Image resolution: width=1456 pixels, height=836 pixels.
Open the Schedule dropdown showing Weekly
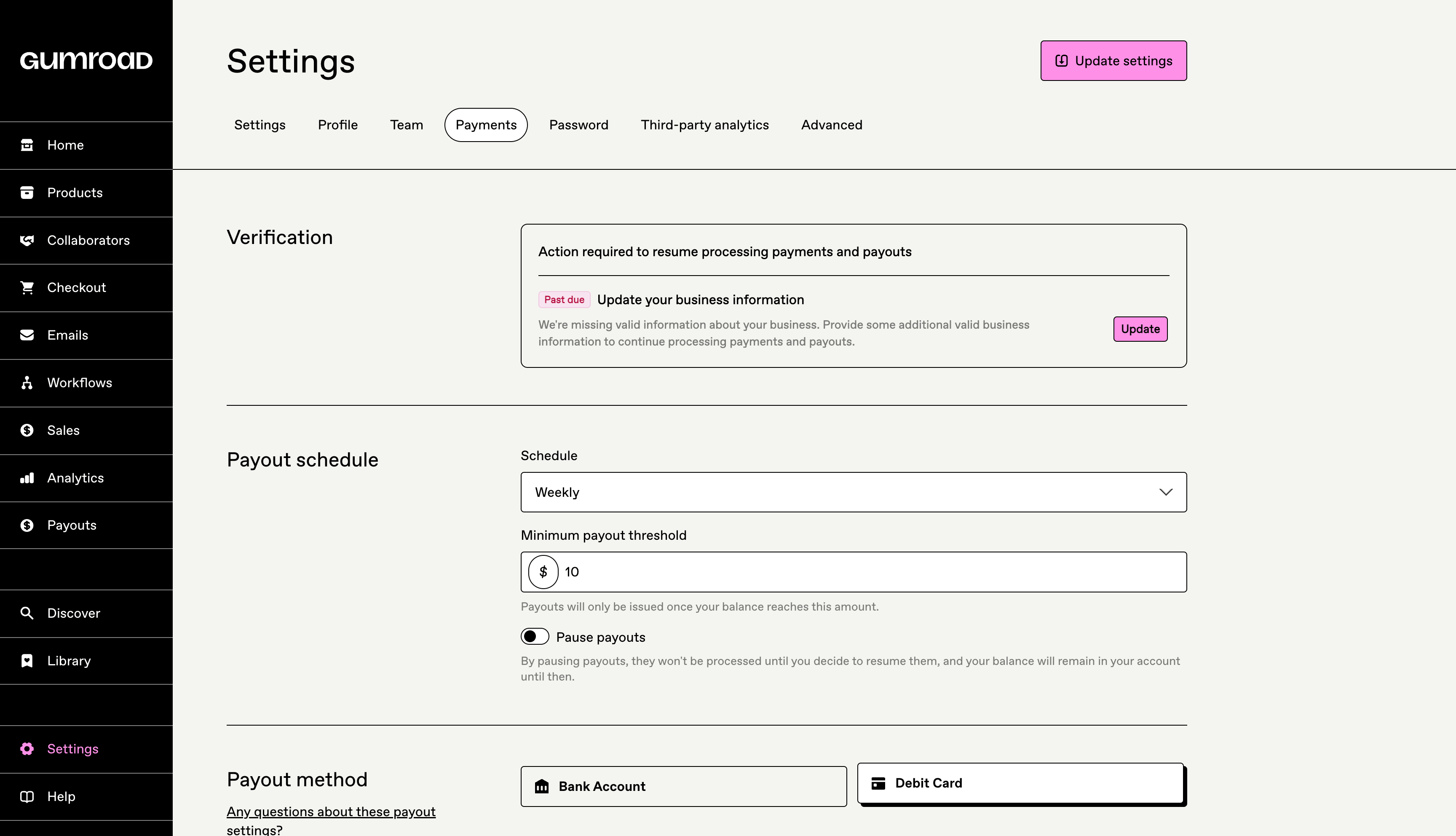click(853, 492)
